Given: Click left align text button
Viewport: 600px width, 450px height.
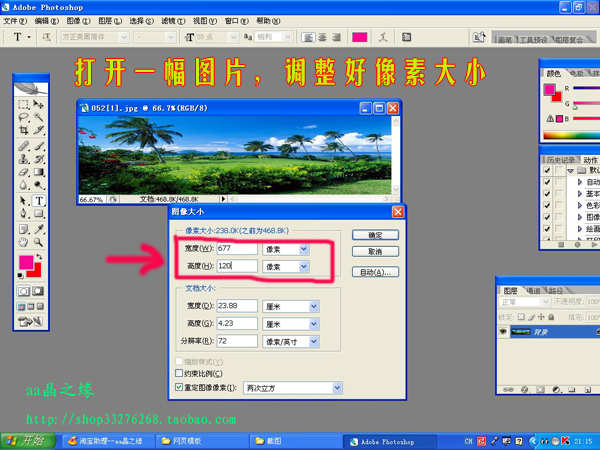Looking at the screenshot, I should coord(308,37).
